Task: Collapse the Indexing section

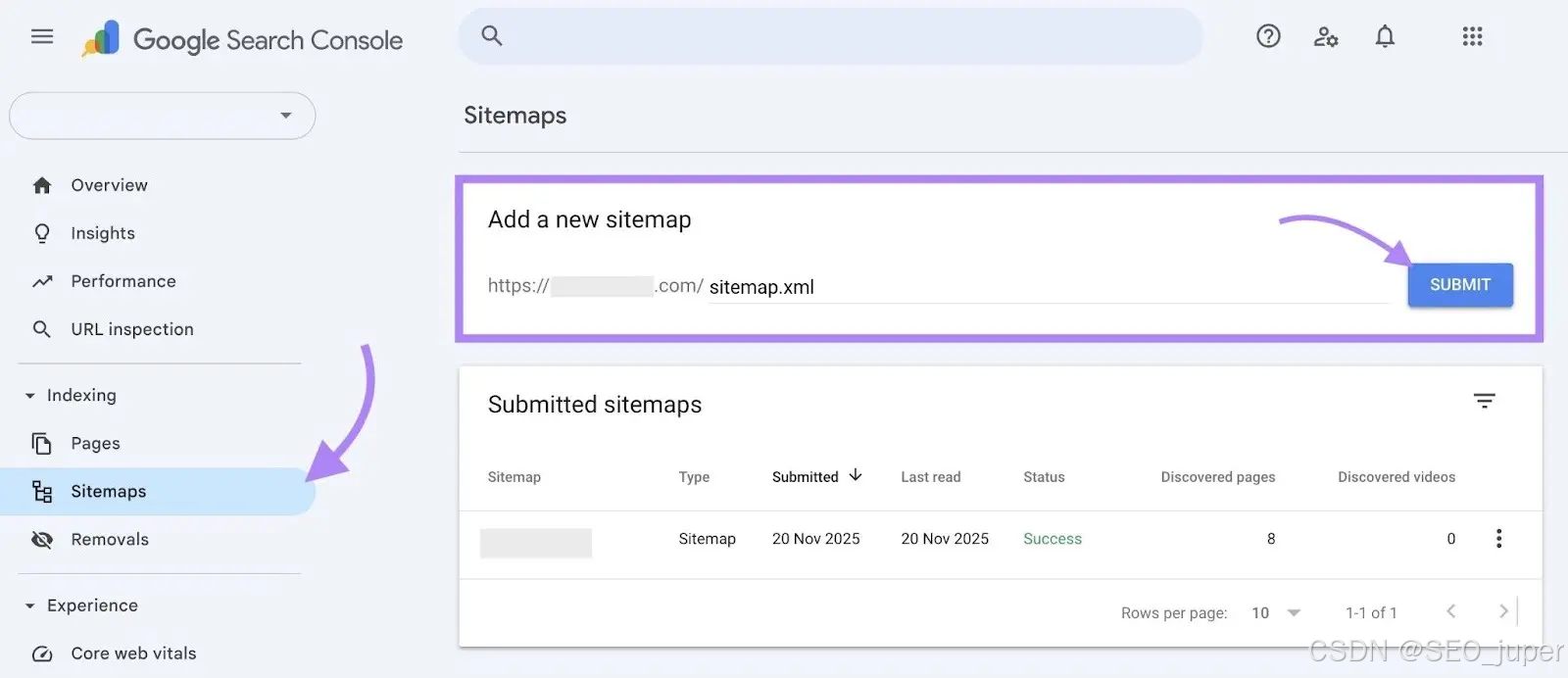Action: click(30, 396)
